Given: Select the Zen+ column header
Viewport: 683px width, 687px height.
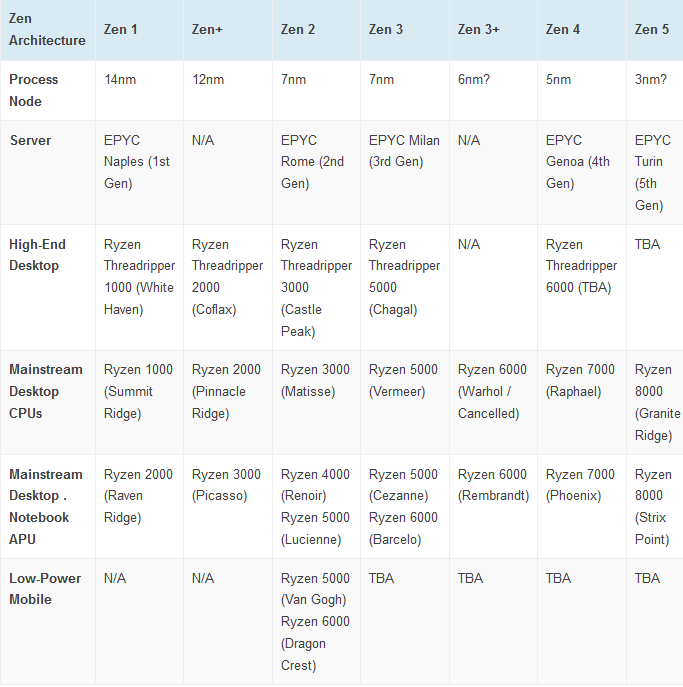Looking at the screenshot, I should (x=207, y=29).
